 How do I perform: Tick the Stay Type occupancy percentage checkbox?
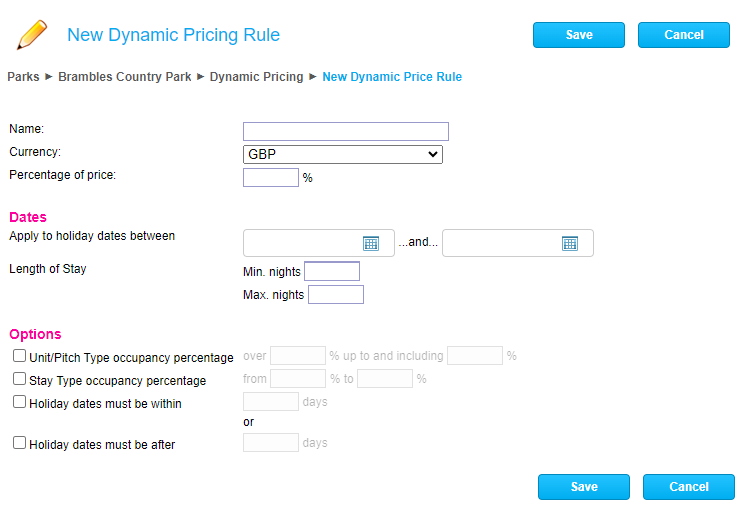pyautogui.click(x=19, y=379)
